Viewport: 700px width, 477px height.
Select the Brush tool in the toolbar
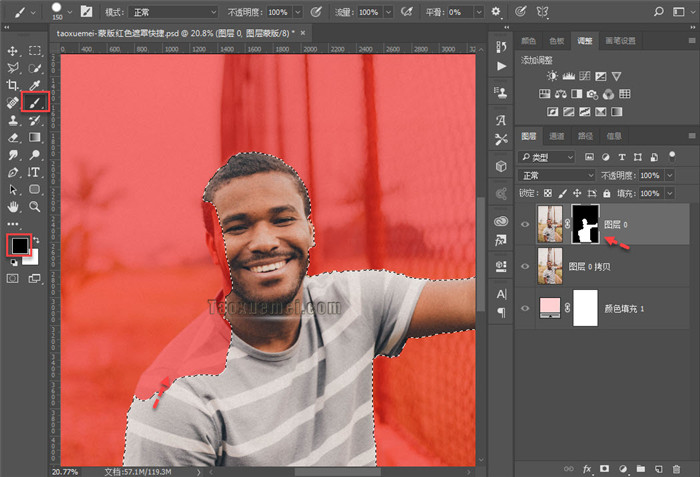click(34, 102)
